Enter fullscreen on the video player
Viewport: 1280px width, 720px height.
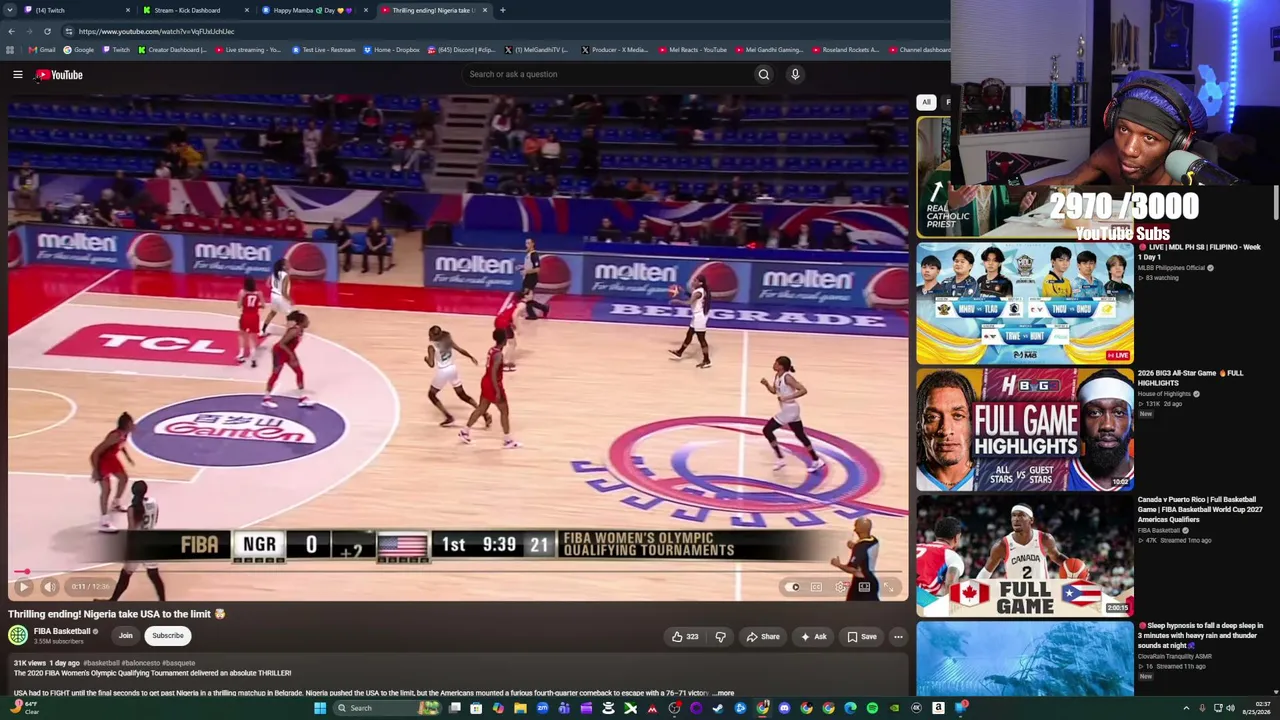tap(889, 587)
